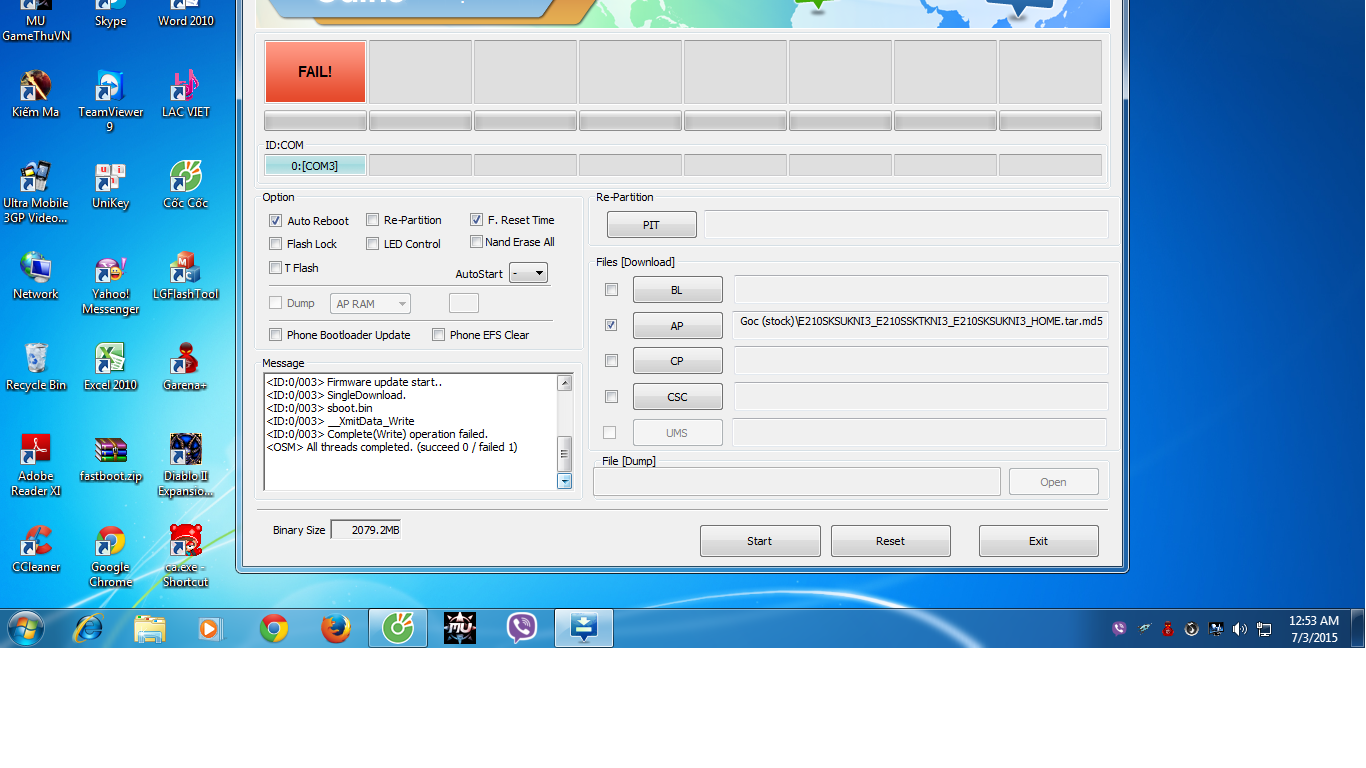The height and width of the screenshot is (768, 1366).
Task: Open the AP RAM dump dropdown
Action: coord(370,304)
